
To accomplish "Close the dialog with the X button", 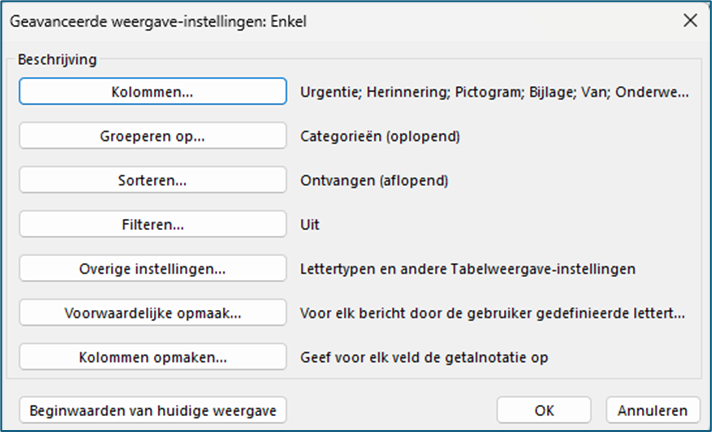I will (x=688, y=18).
